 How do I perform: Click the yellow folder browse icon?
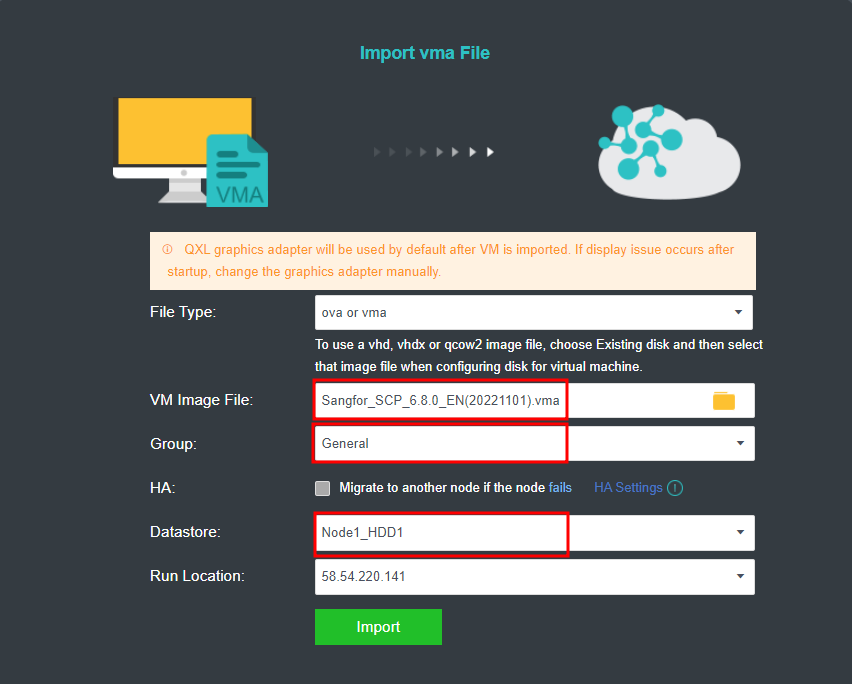pyautogui.click(x=723, y=401)
